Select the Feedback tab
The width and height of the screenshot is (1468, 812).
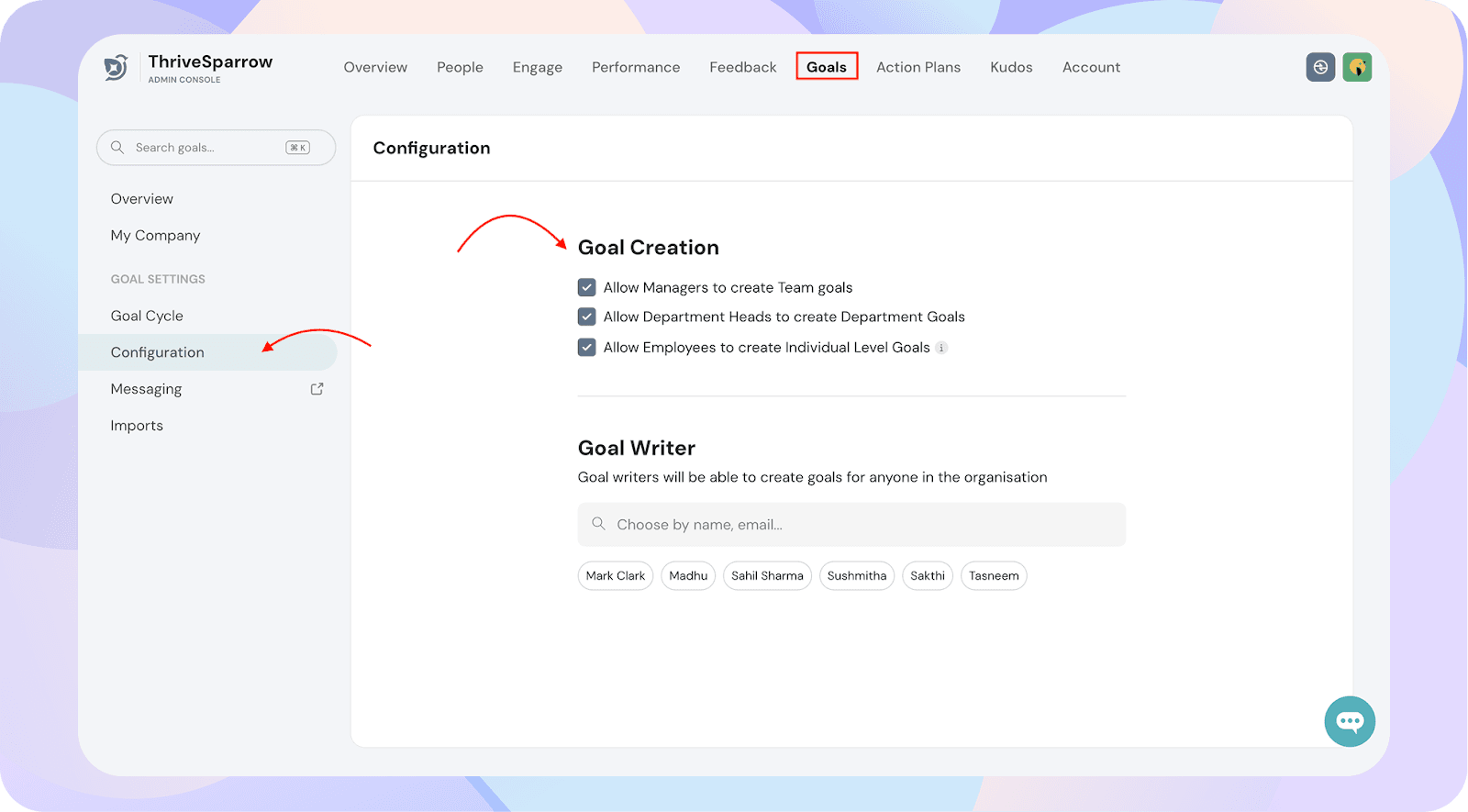(743, 67)
